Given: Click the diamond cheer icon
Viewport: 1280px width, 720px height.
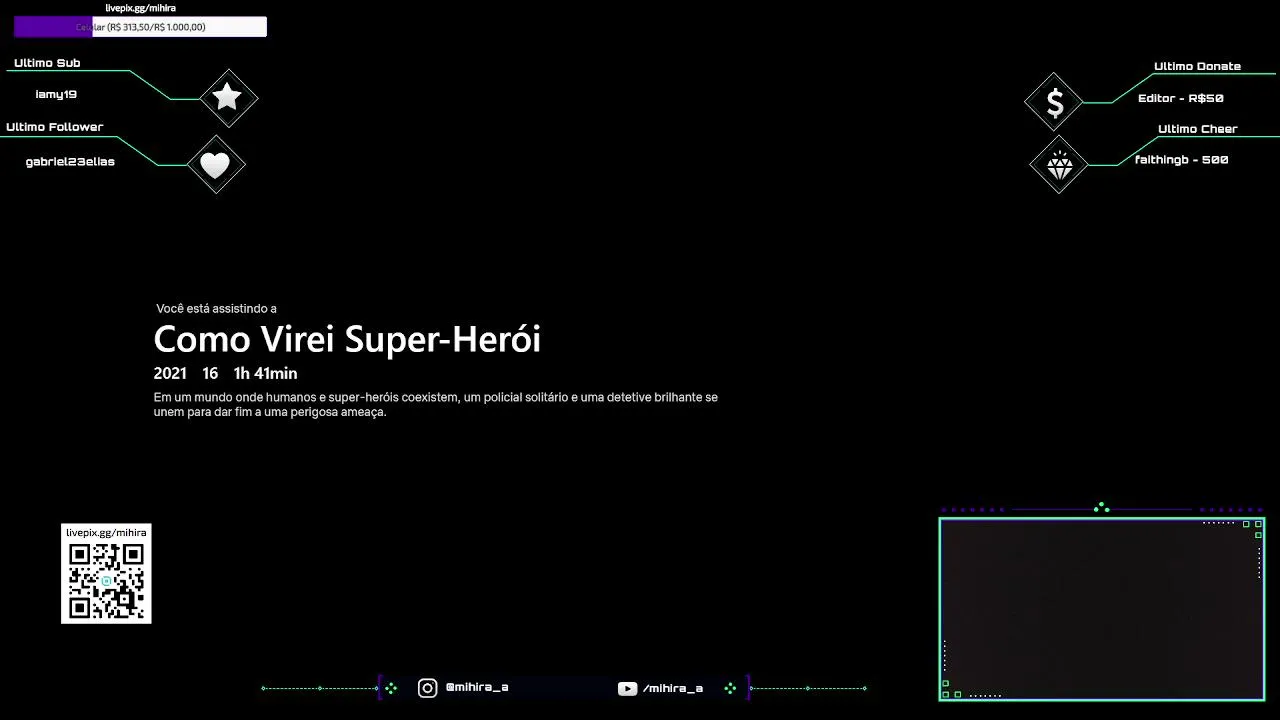Looking at the screenshot, I should pyautogui.click(x=1059, y=165).
